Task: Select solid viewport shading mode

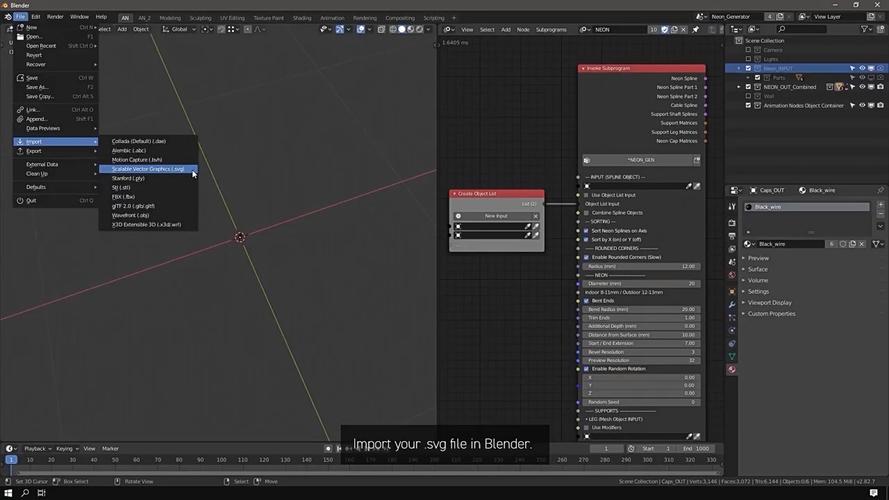Action: tap(401, 29)
